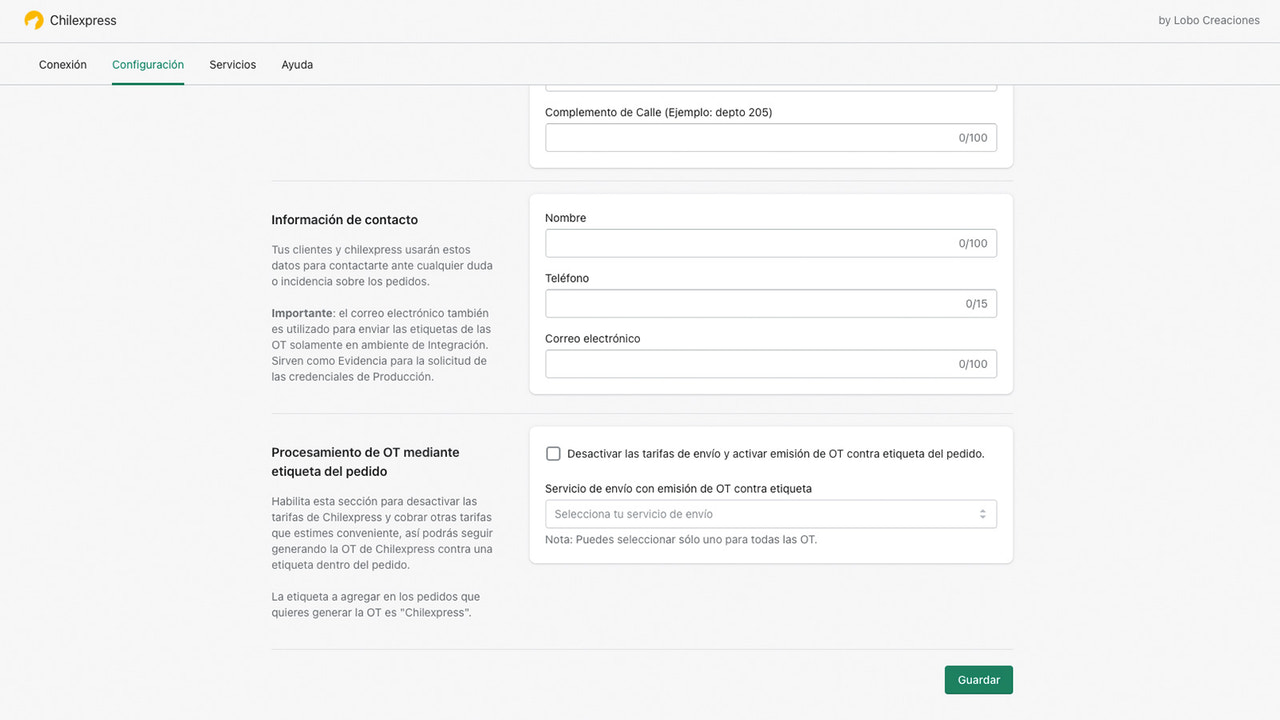Switch to the Conexión tab
The width and height of the screenshot is (1280, 720).
pyautogui.click(x=62, y=64)
